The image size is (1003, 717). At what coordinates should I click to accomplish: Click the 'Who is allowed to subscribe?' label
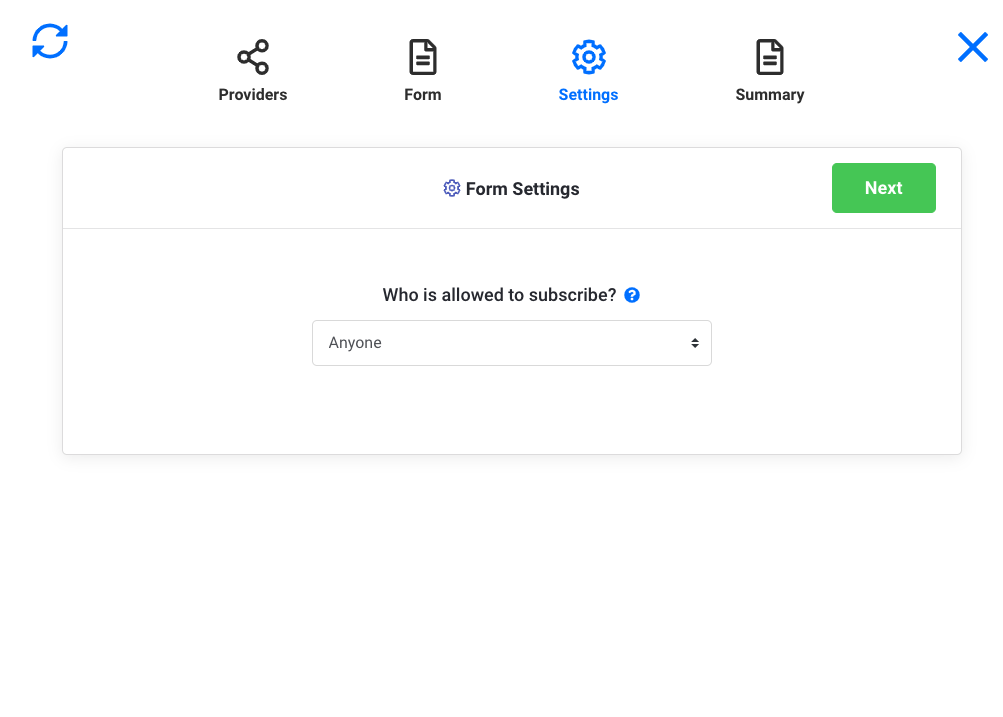click(x=500, y=295)
